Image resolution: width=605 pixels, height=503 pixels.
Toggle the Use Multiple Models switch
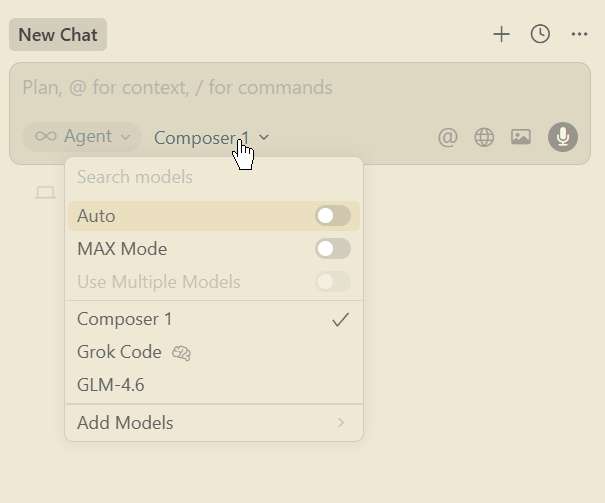click(332, 282)
